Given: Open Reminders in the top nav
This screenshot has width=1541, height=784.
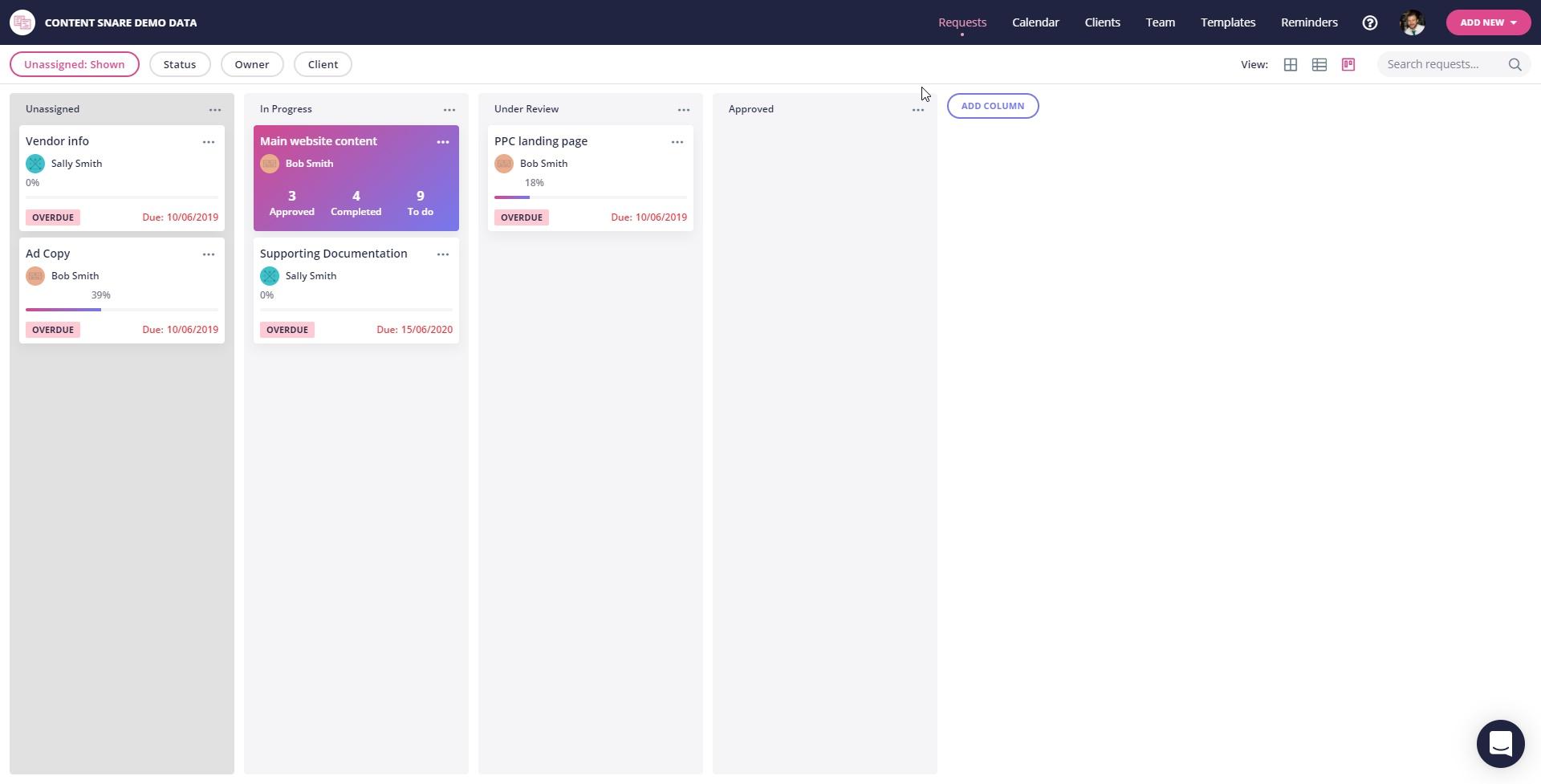Looking at the screenshot, I should [x=1309, y=22].
